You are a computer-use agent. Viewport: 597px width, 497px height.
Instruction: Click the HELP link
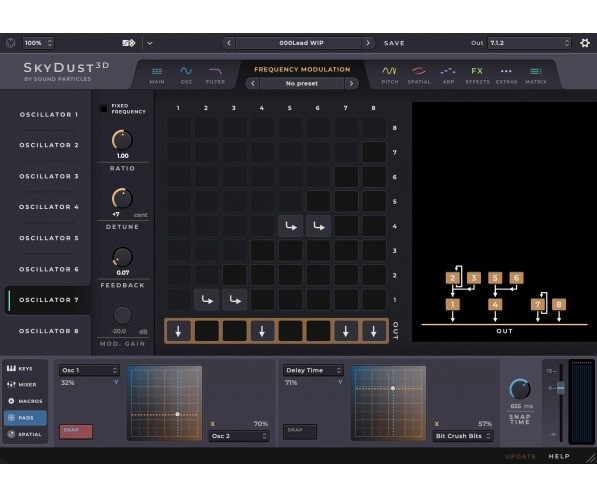(x=559, y=456)
